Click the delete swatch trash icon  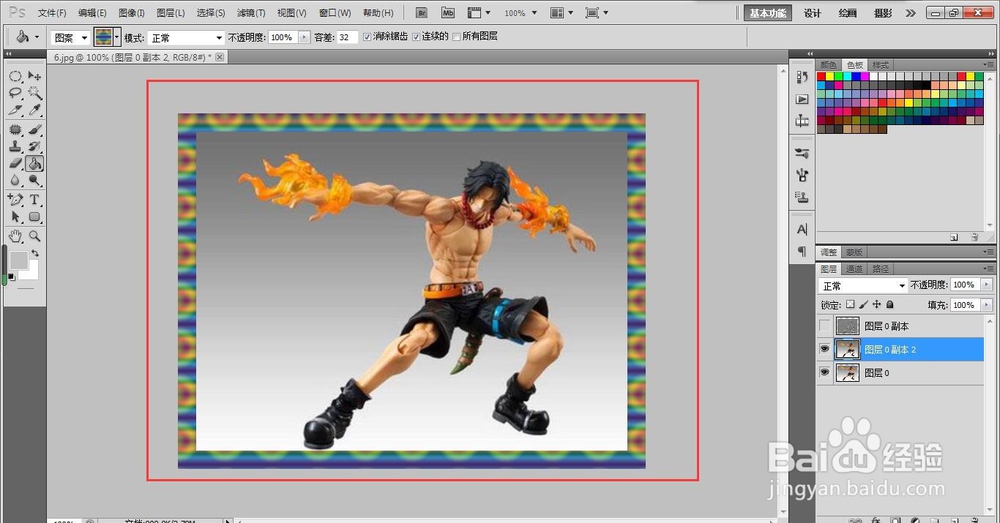tap(974, 237)
